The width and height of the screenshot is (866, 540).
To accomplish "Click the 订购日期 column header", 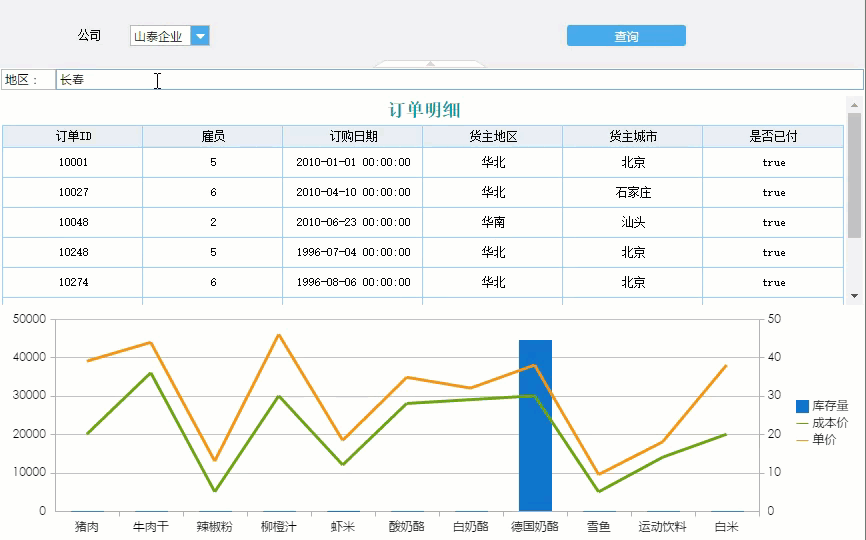I will (x=353, y=136).
